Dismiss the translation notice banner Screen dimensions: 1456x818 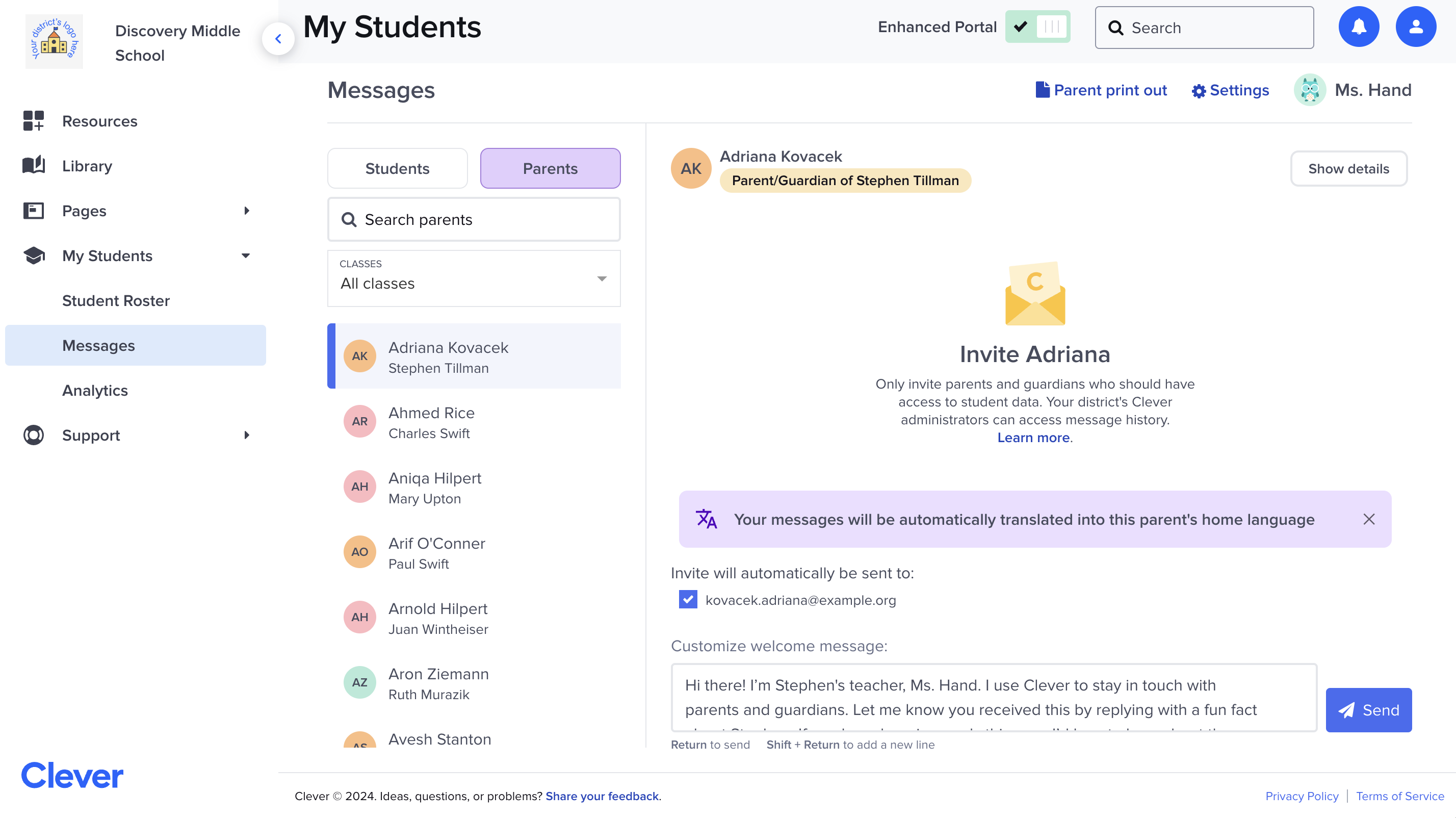tap(1369, 519)
